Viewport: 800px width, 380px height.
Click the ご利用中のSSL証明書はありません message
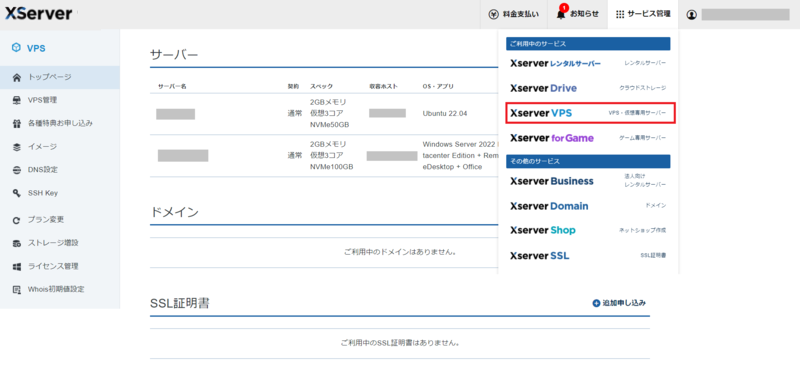click(400, 343)
